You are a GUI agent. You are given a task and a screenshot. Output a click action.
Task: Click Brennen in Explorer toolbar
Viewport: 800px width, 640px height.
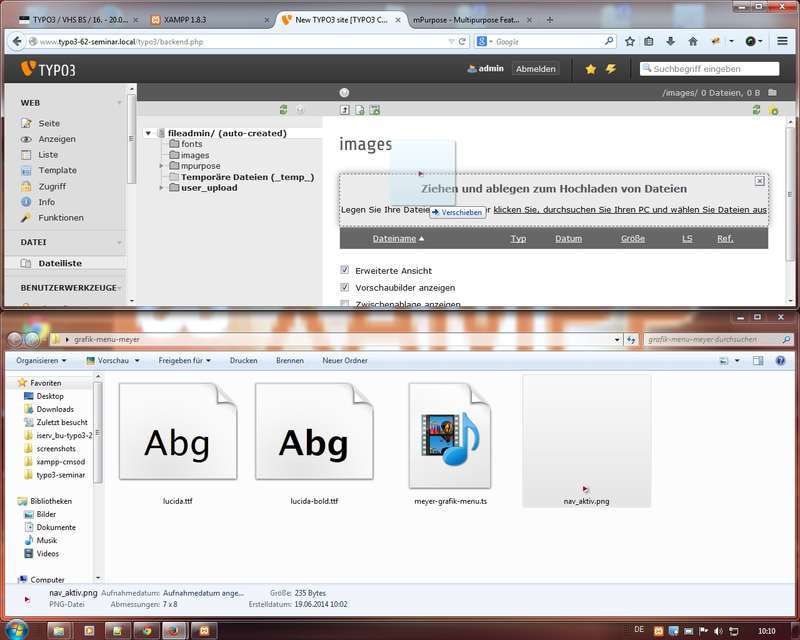point(290,360)
